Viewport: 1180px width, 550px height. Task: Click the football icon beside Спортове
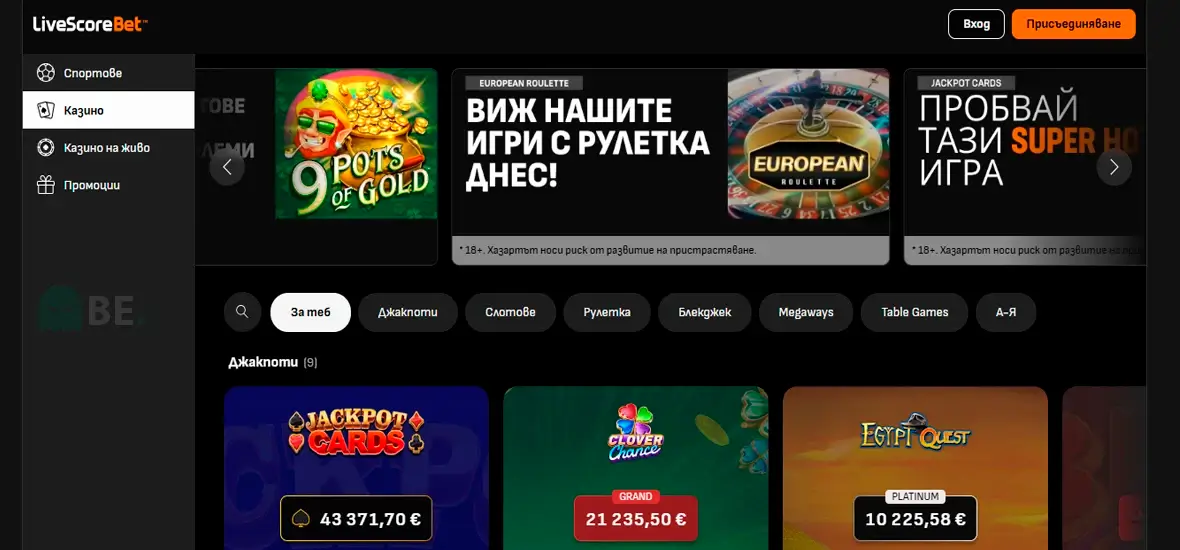coord(46,73)
